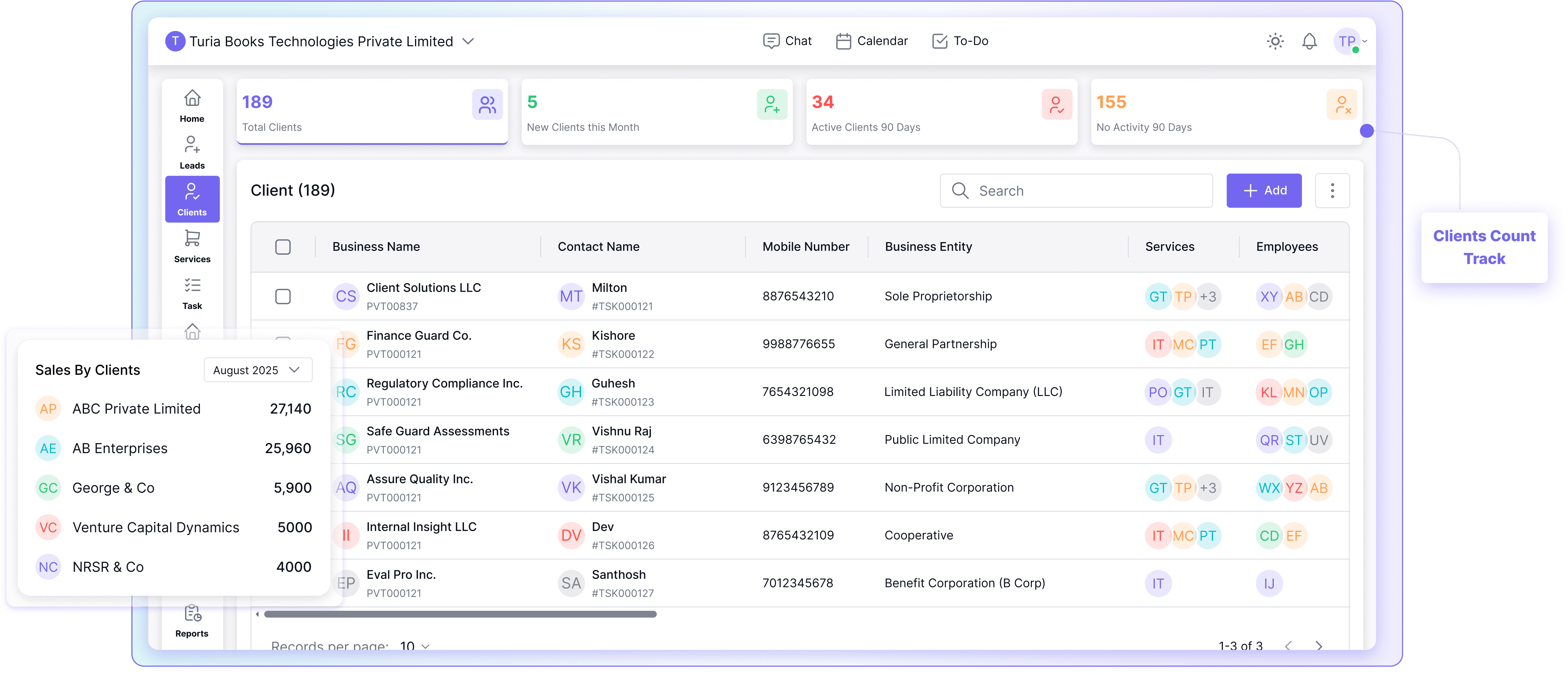
Task: Go to Leads in the sidebar
Action: [192, 153]
